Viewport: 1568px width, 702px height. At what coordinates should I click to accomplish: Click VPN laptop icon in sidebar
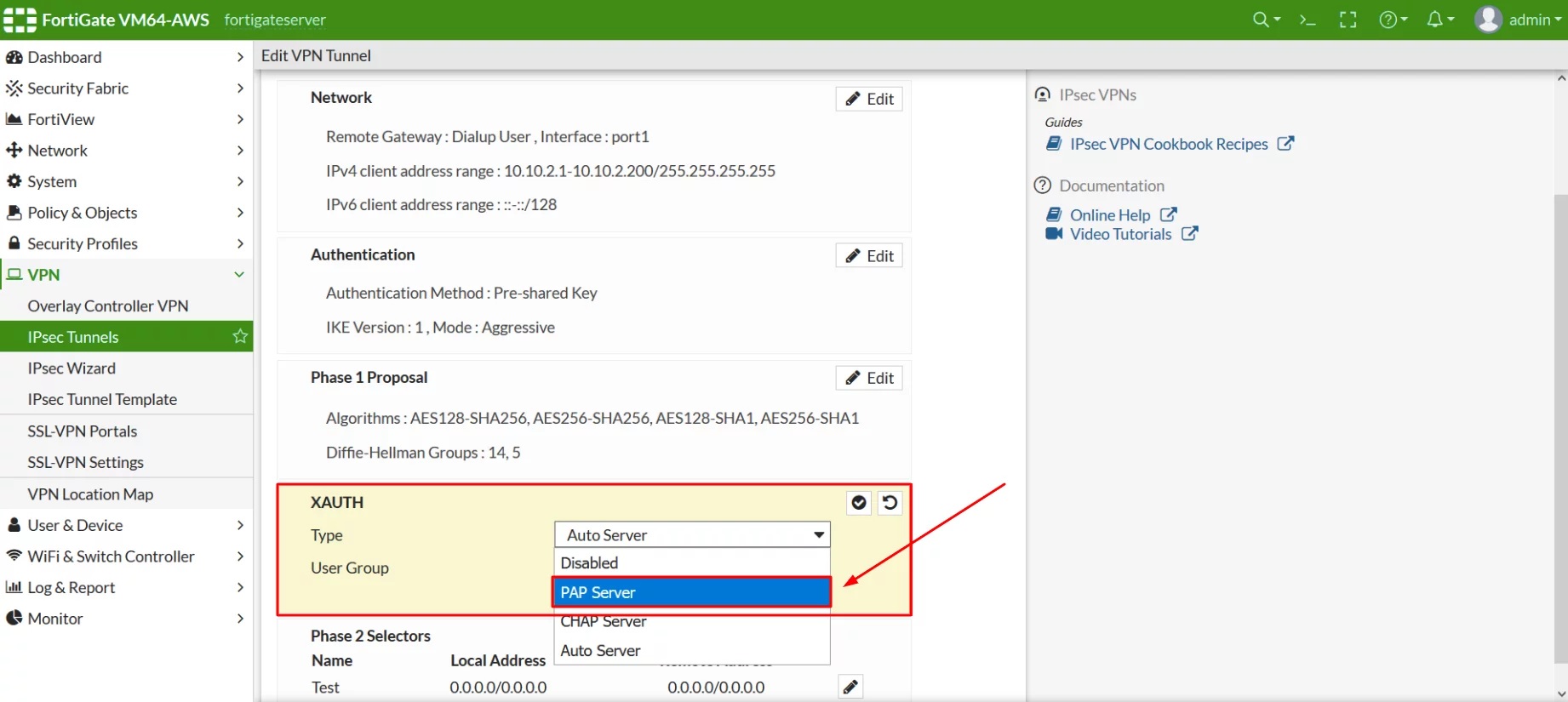click(14, 274)
